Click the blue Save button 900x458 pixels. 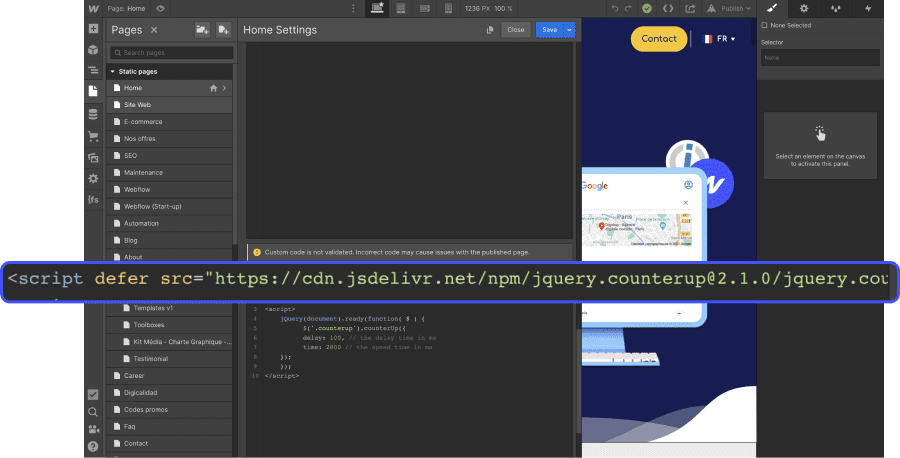[550, 30]
